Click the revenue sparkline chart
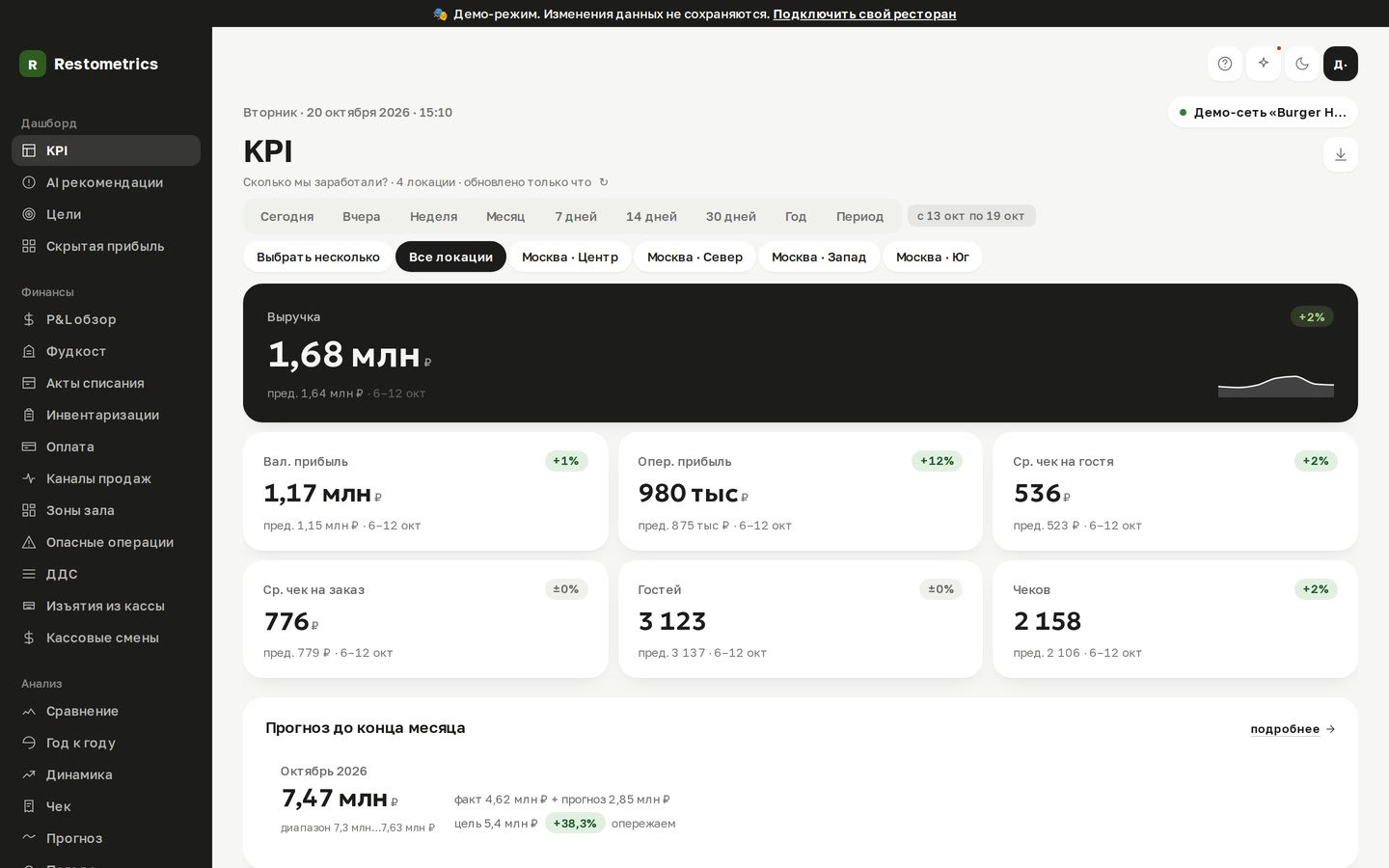This screenshot has height=868, width=1389. coord(1276,386)
